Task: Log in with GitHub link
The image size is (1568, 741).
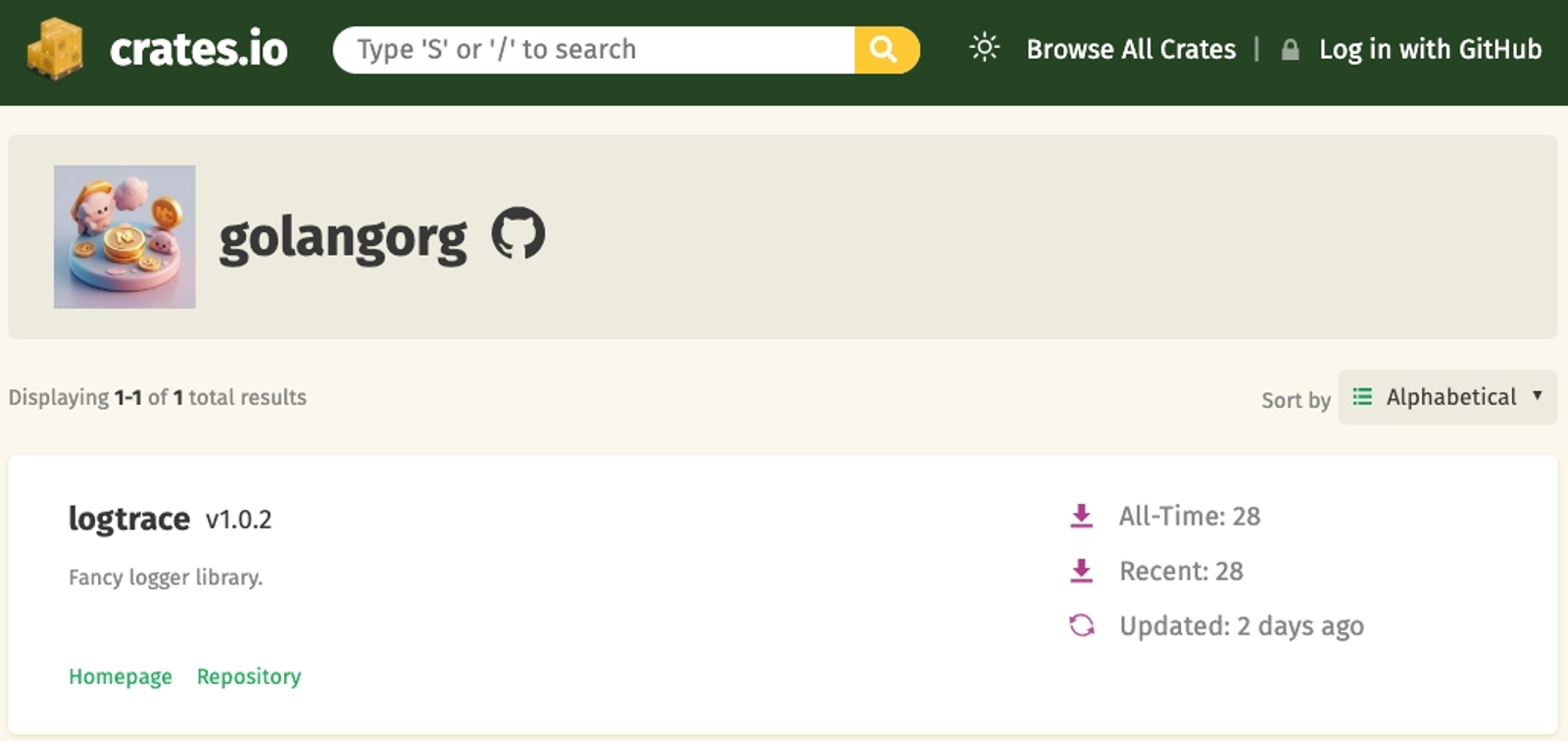Action: [1430, 49]
